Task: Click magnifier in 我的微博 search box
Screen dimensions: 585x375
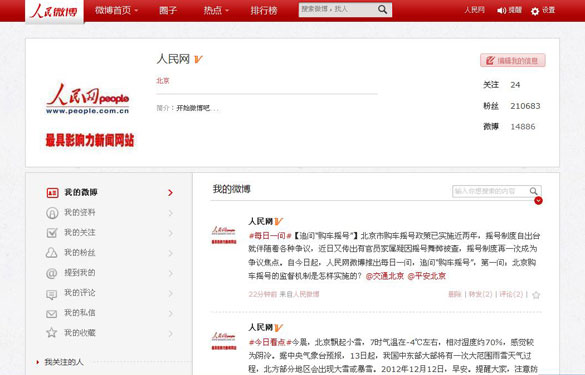Action: 534,191
